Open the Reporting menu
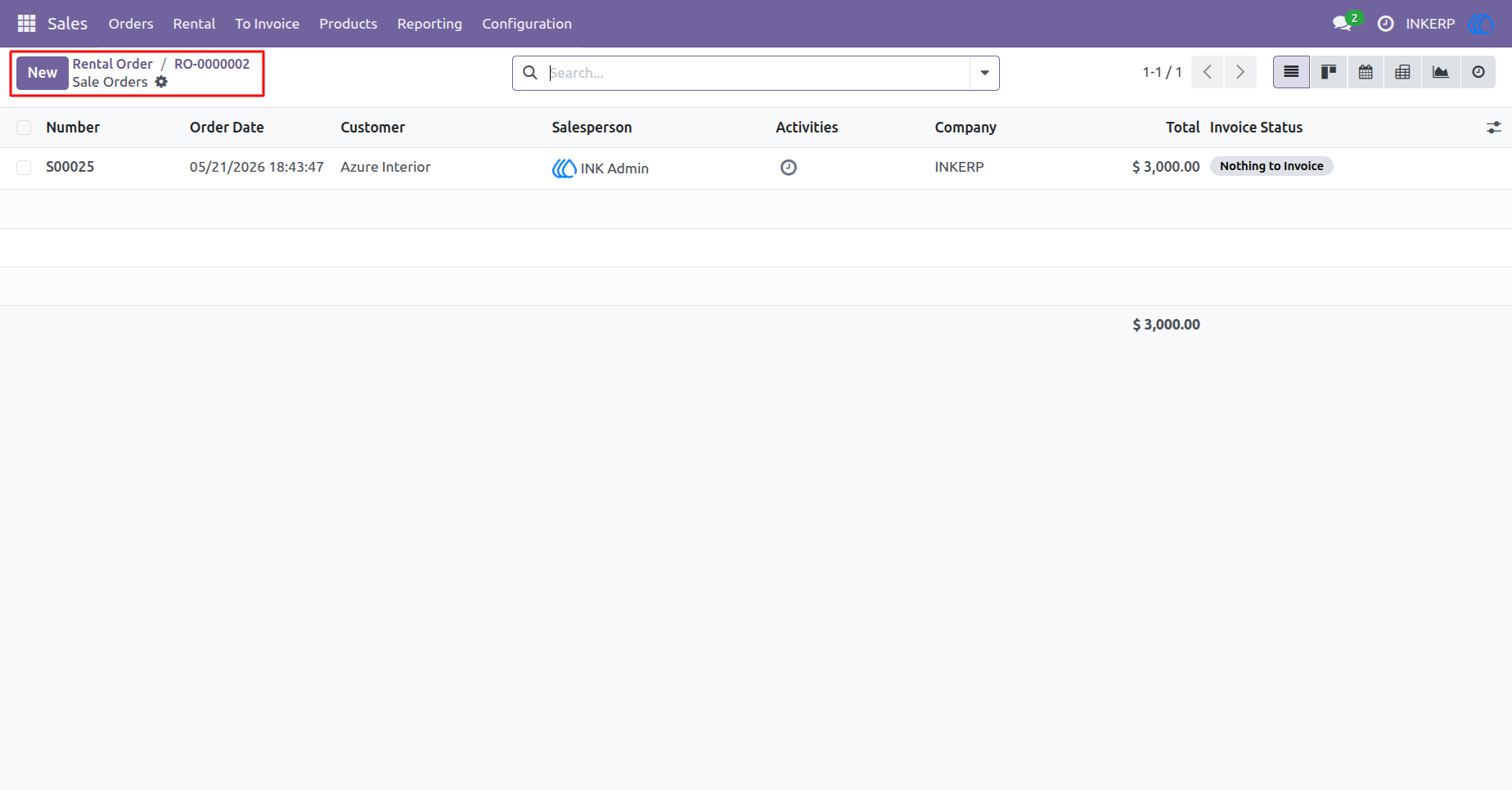1512x790 pixels. [430, 24]
